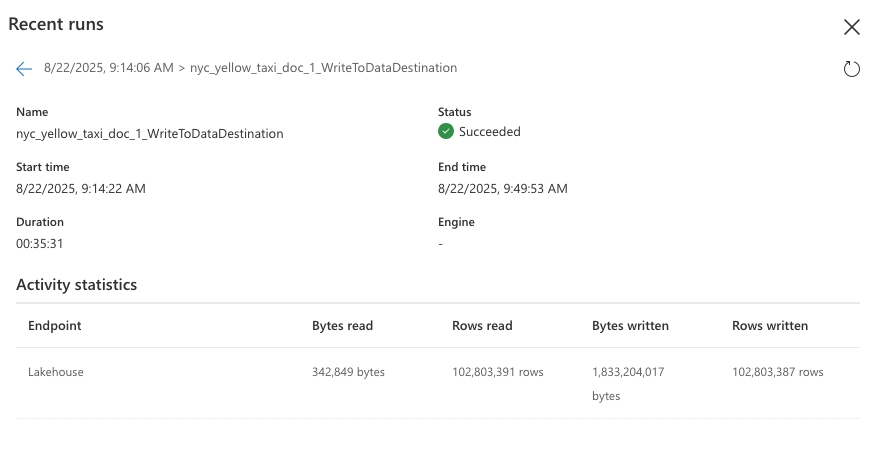
Task: Click the Bytes written column header
Action: click(x=630, y=326)
